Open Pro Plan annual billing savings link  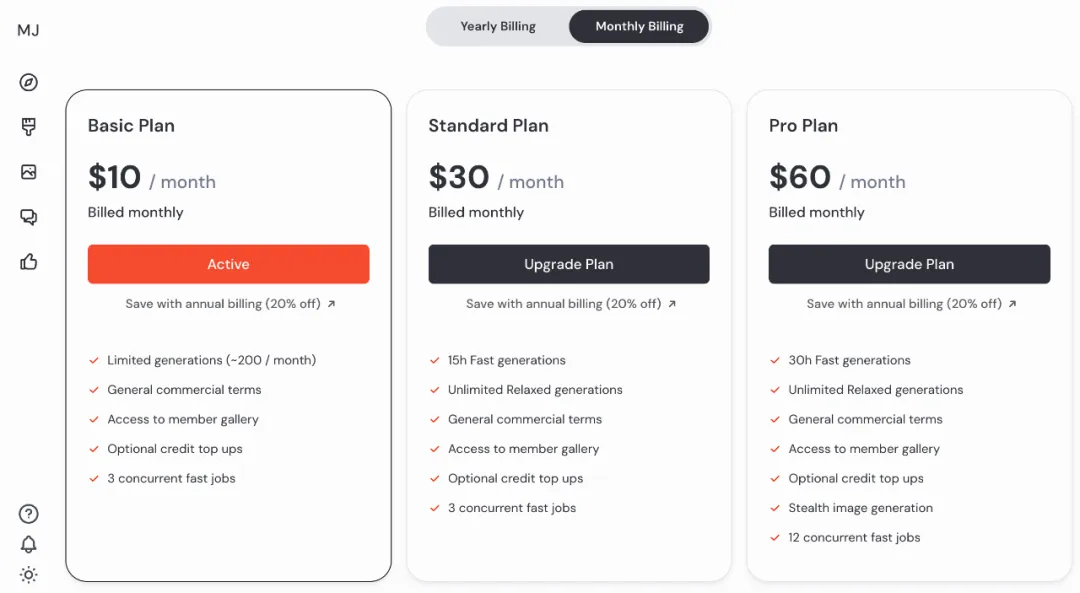click(x=911, y=304)
